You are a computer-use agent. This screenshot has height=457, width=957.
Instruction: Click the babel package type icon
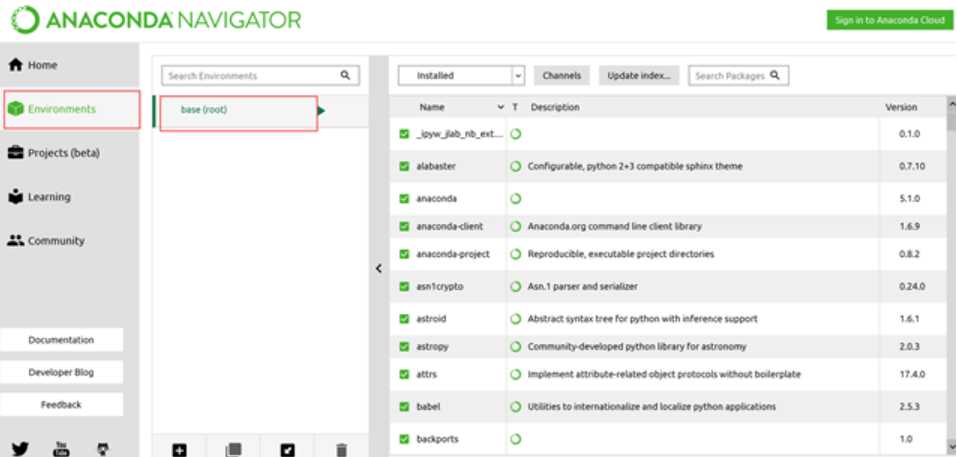516,406
